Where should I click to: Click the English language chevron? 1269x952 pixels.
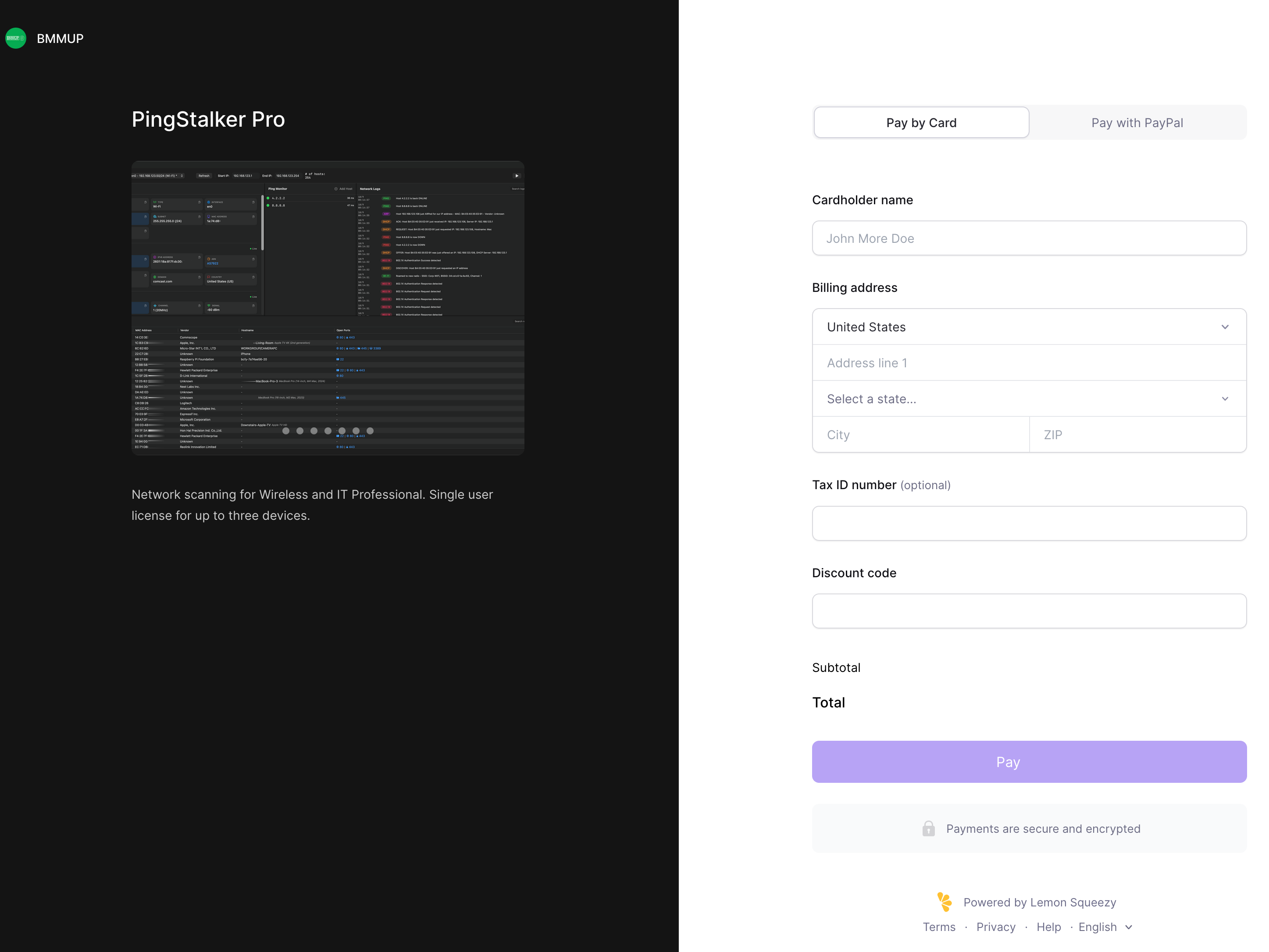[x=1128, y=927]
